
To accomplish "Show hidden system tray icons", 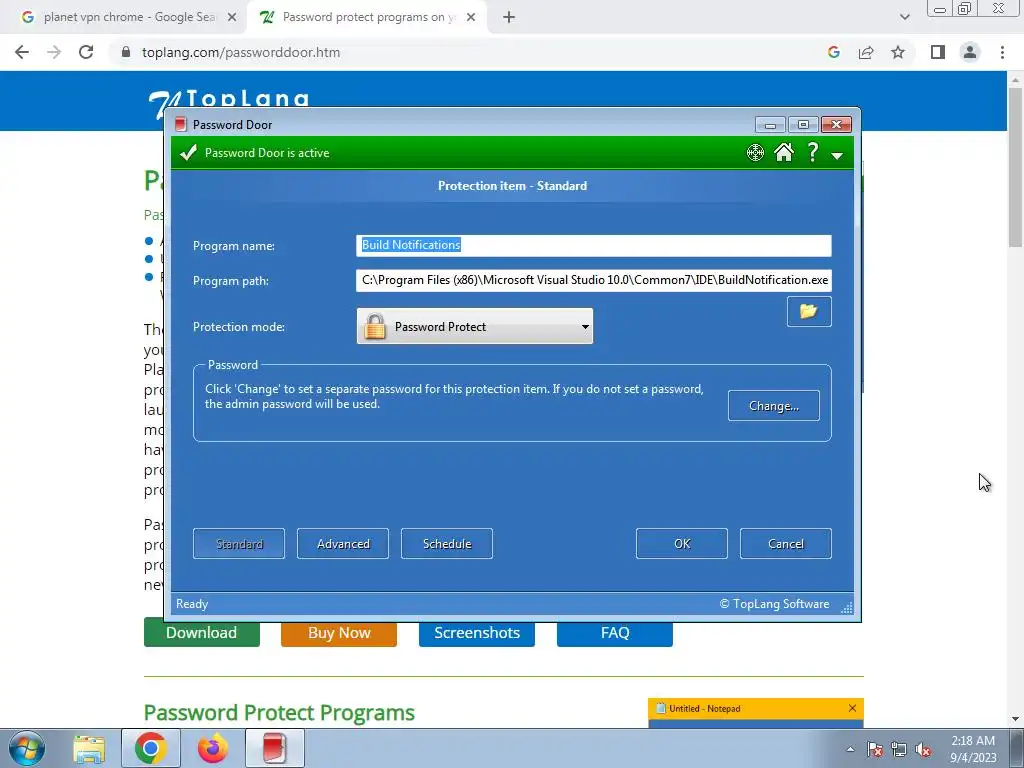I will pyautogui.click(x=850, y=749).
